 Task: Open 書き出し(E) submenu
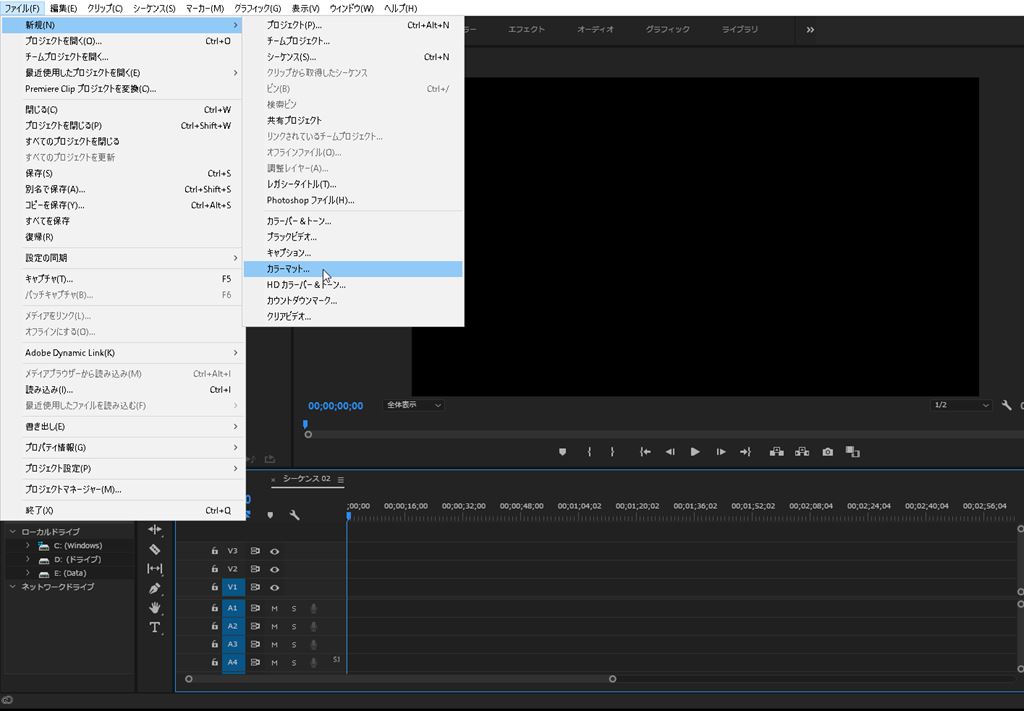[123, 427]
